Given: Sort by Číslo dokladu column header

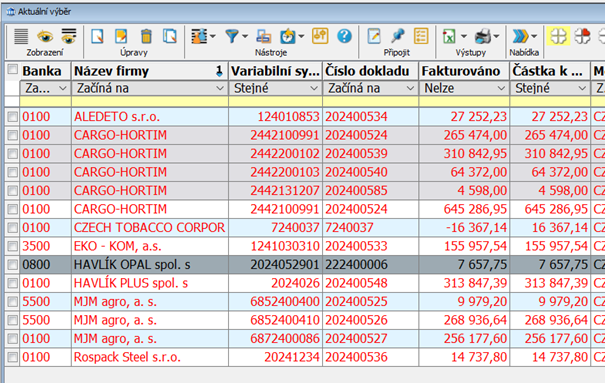Looking at the screenshot, I should point(370,71).
